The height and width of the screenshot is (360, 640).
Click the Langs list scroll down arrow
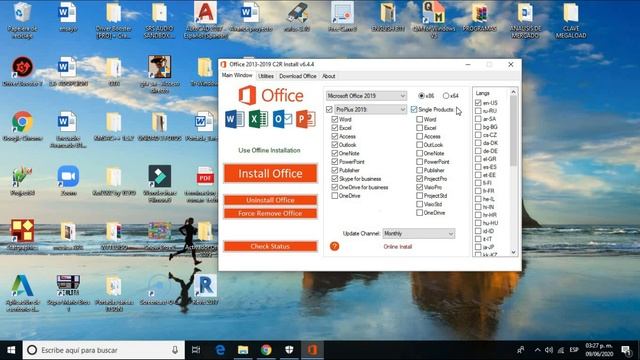tap(513, 253)
